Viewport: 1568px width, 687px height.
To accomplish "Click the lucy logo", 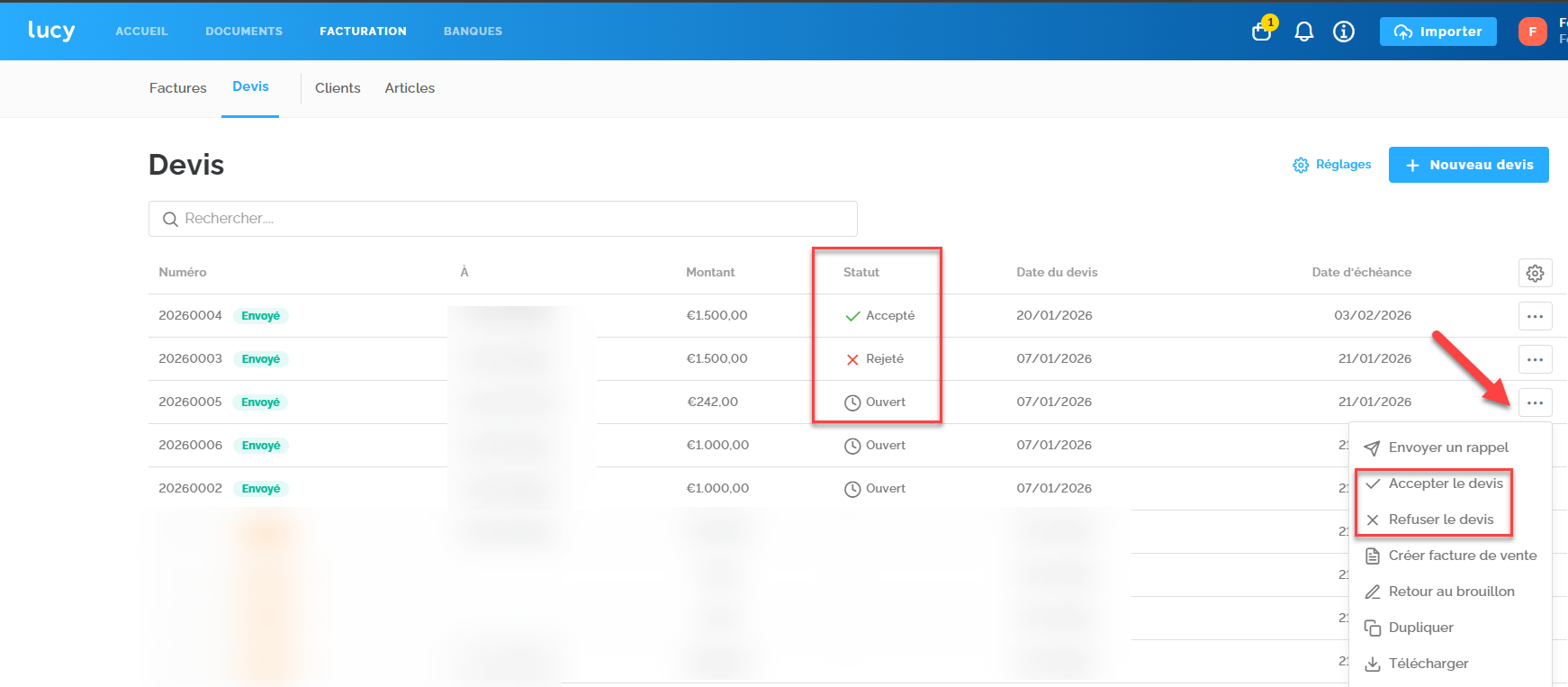I will tap(51, 31).
